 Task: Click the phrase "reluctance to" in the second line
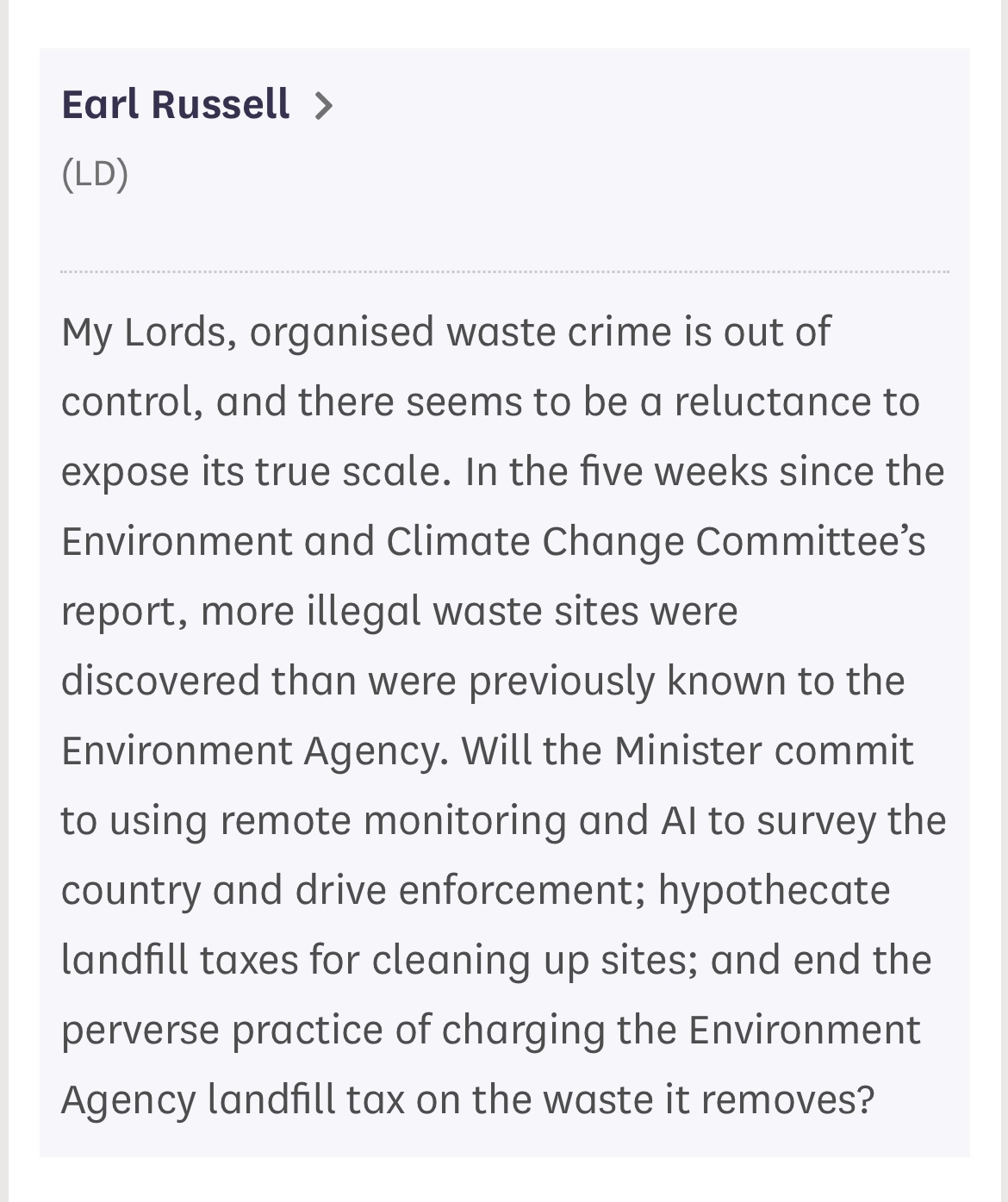(x=796, y=402)
